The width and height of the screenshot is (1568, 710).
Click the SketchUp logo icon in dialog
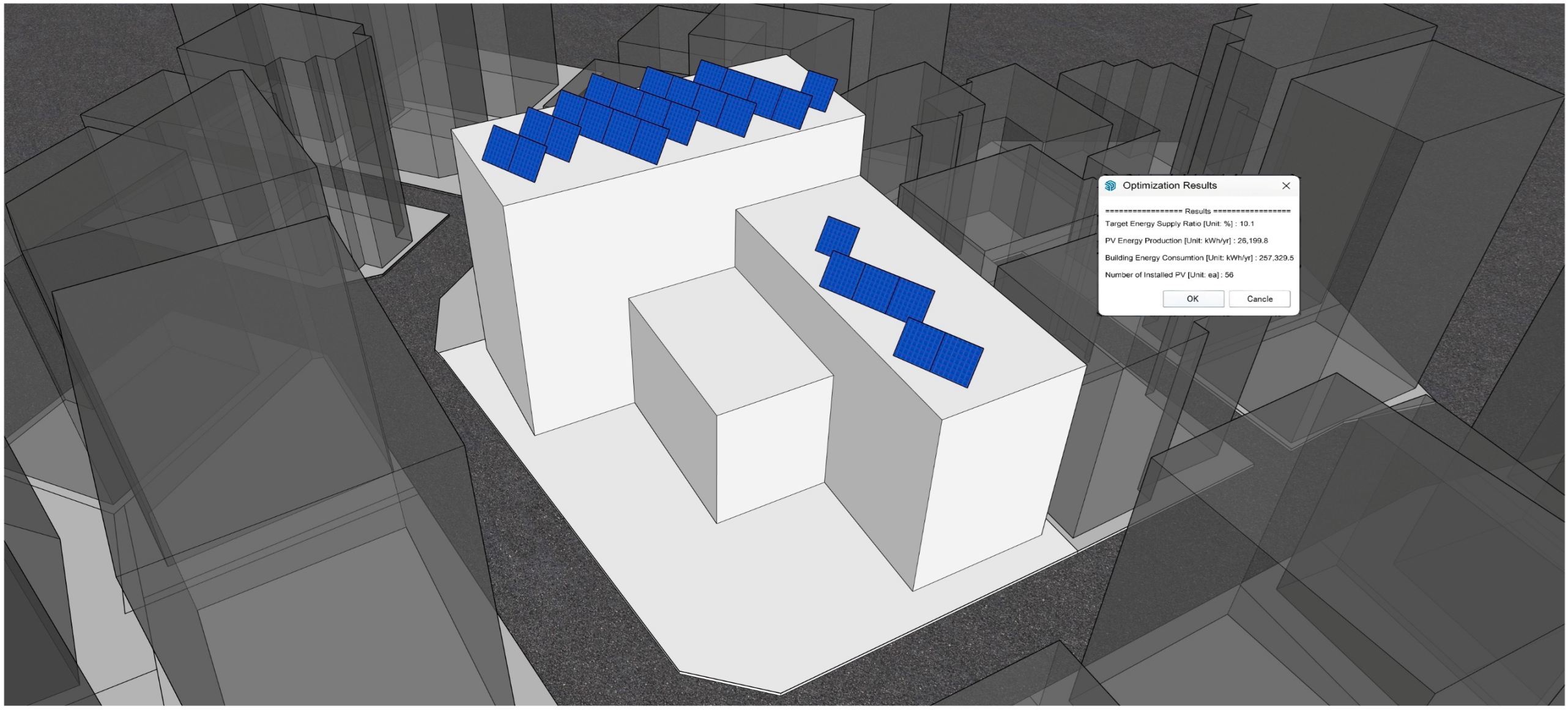1110,185
